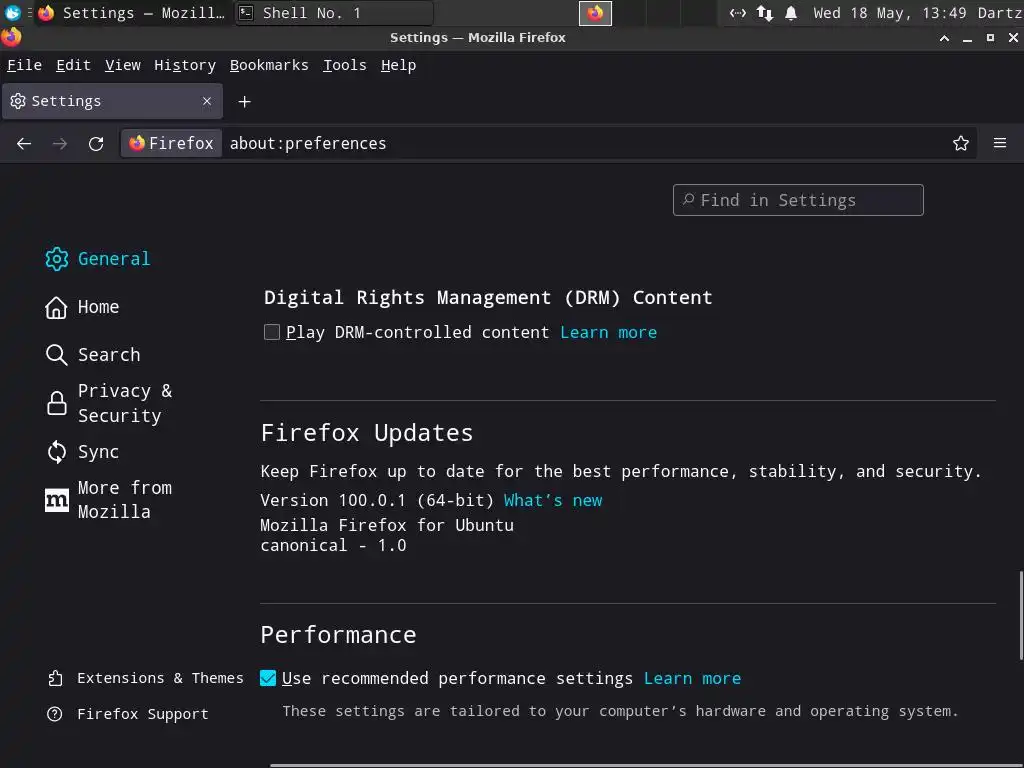
Task: Click the vertical scrollbar thumb
Action: pyautogui.click(x=1021, y=615)
